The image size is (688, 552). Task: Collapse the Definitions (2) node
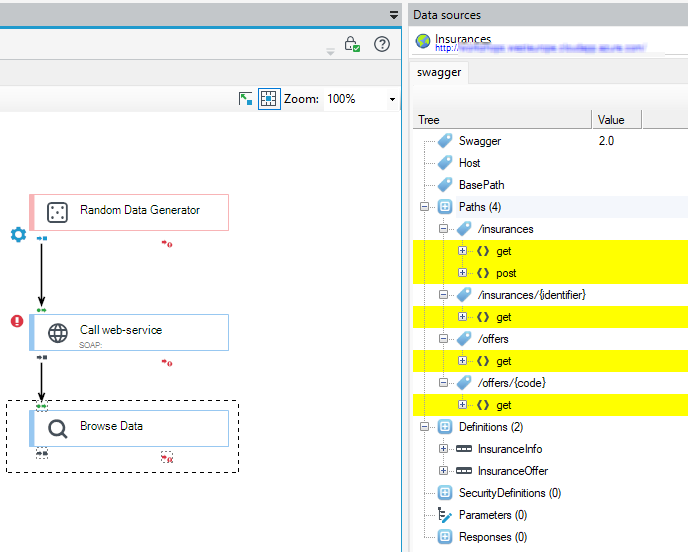424,427
